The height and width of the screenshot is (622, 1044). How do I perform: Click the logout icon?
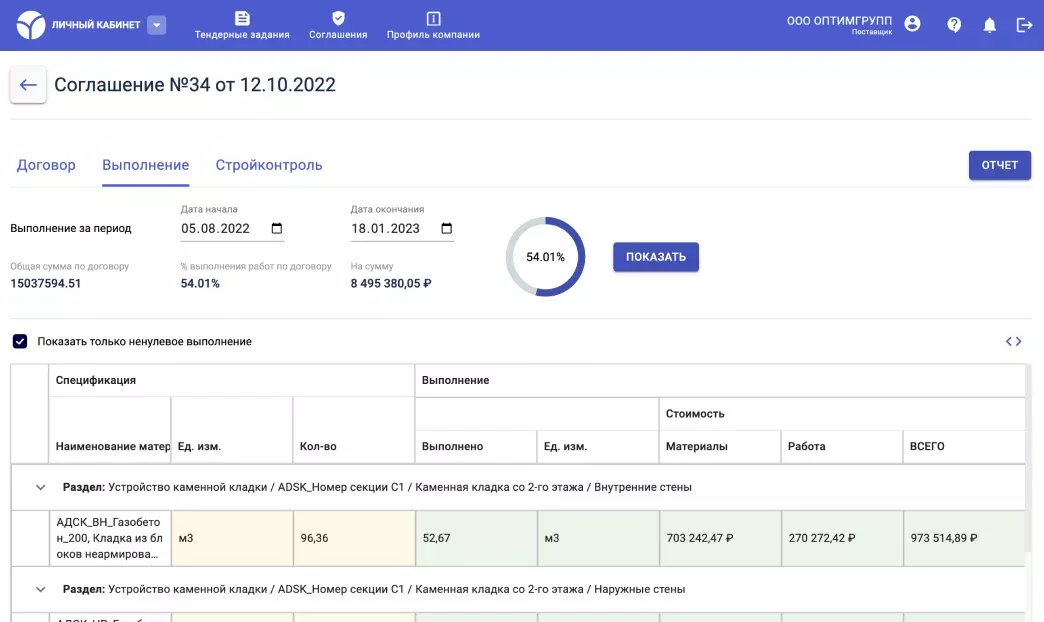(1024, 25)
